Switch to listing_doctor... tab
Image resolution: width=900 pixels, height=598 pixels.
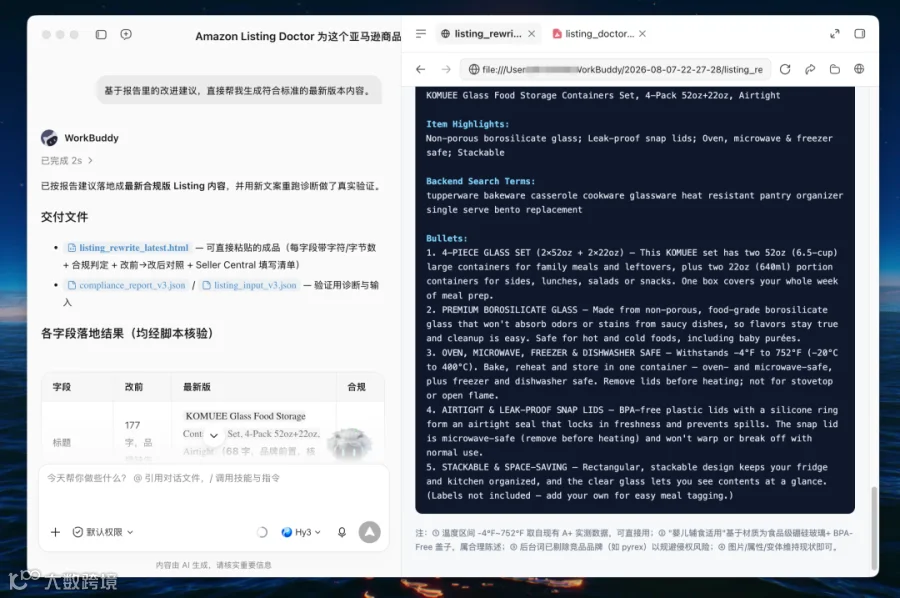593,34
